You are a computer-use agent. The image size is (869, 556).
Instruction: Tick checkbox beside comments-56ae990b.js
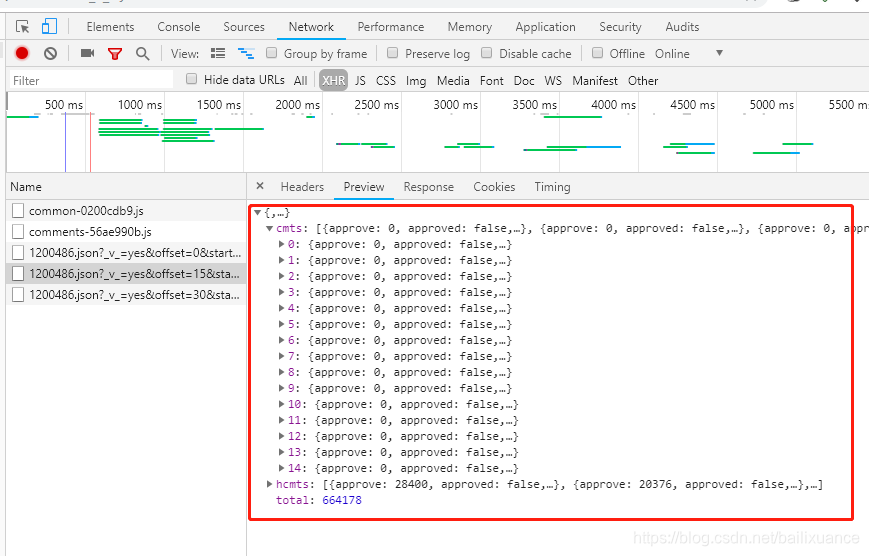tap(18, 232)
